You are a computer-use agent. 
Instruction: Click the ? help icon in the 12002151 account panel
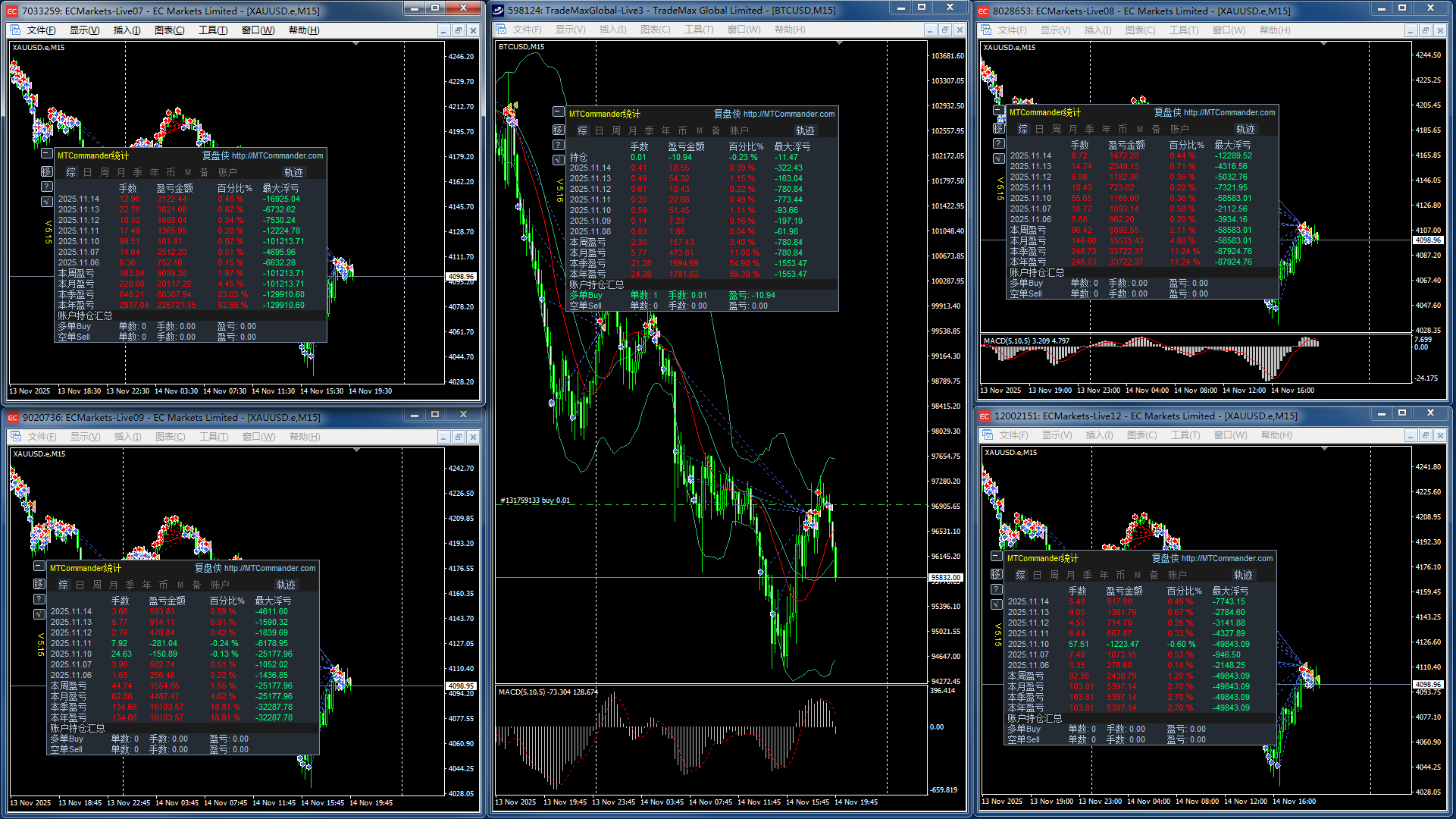(997, 589)
